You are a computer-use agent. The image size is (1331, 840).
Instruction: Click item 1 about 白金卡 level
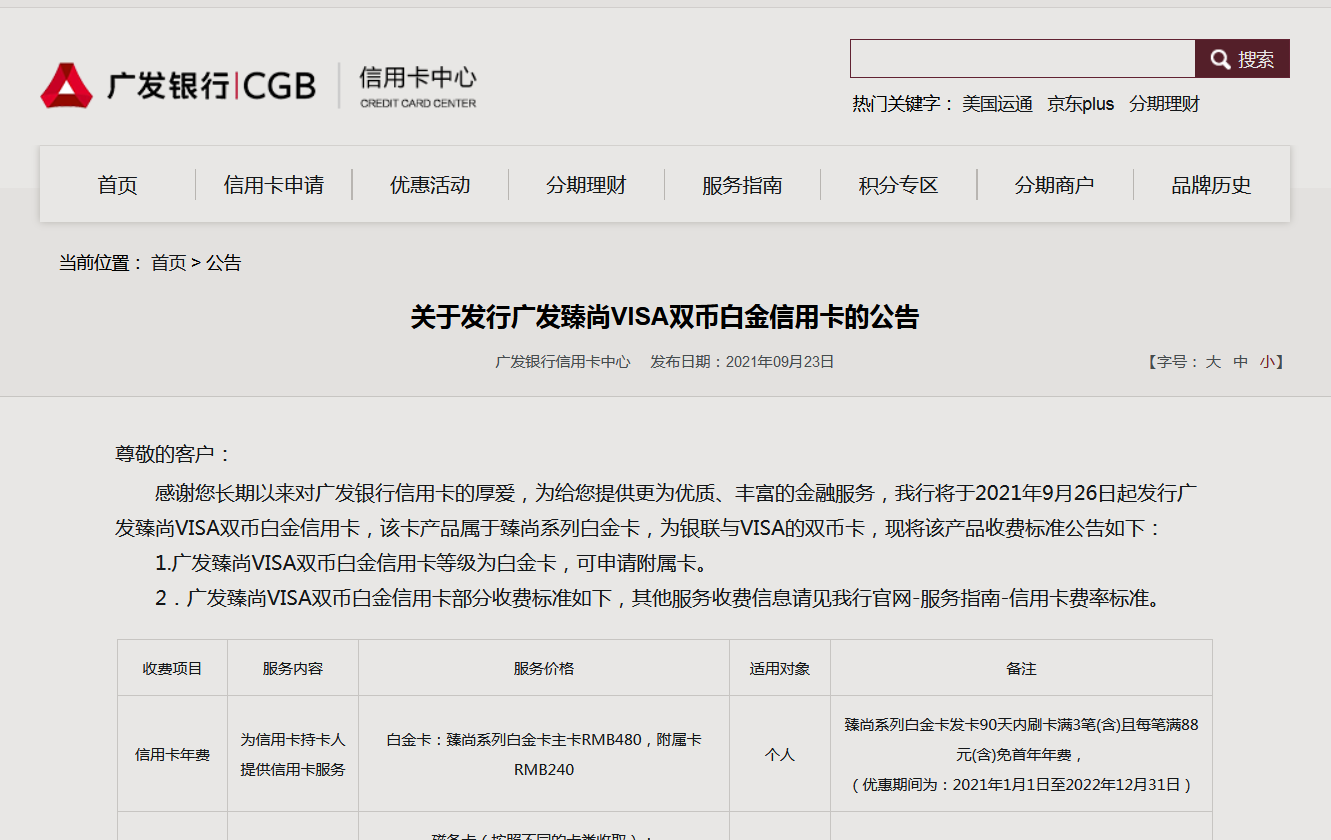point(432,563)
